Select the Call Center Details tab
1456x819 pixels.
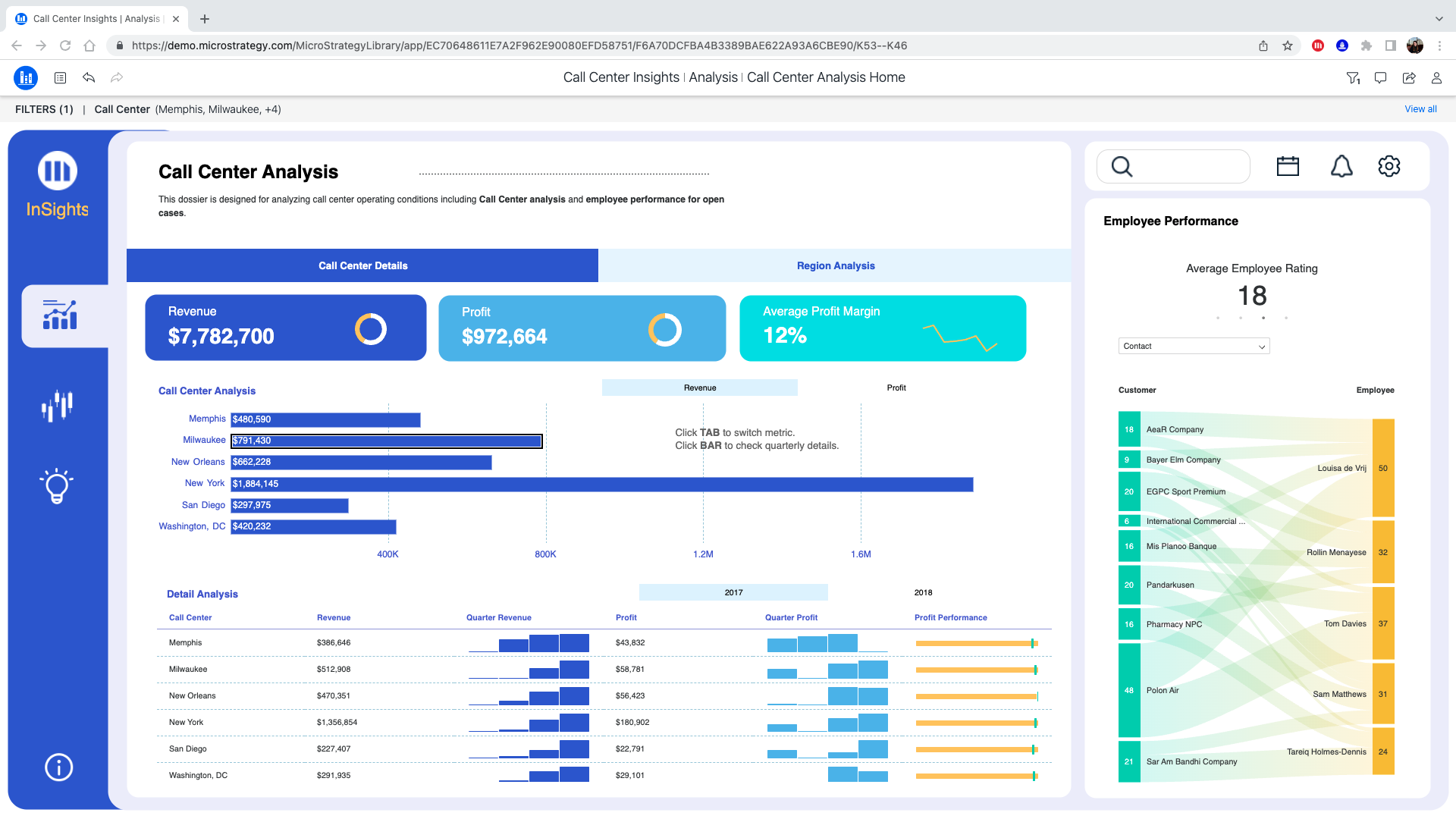point(362,265)
